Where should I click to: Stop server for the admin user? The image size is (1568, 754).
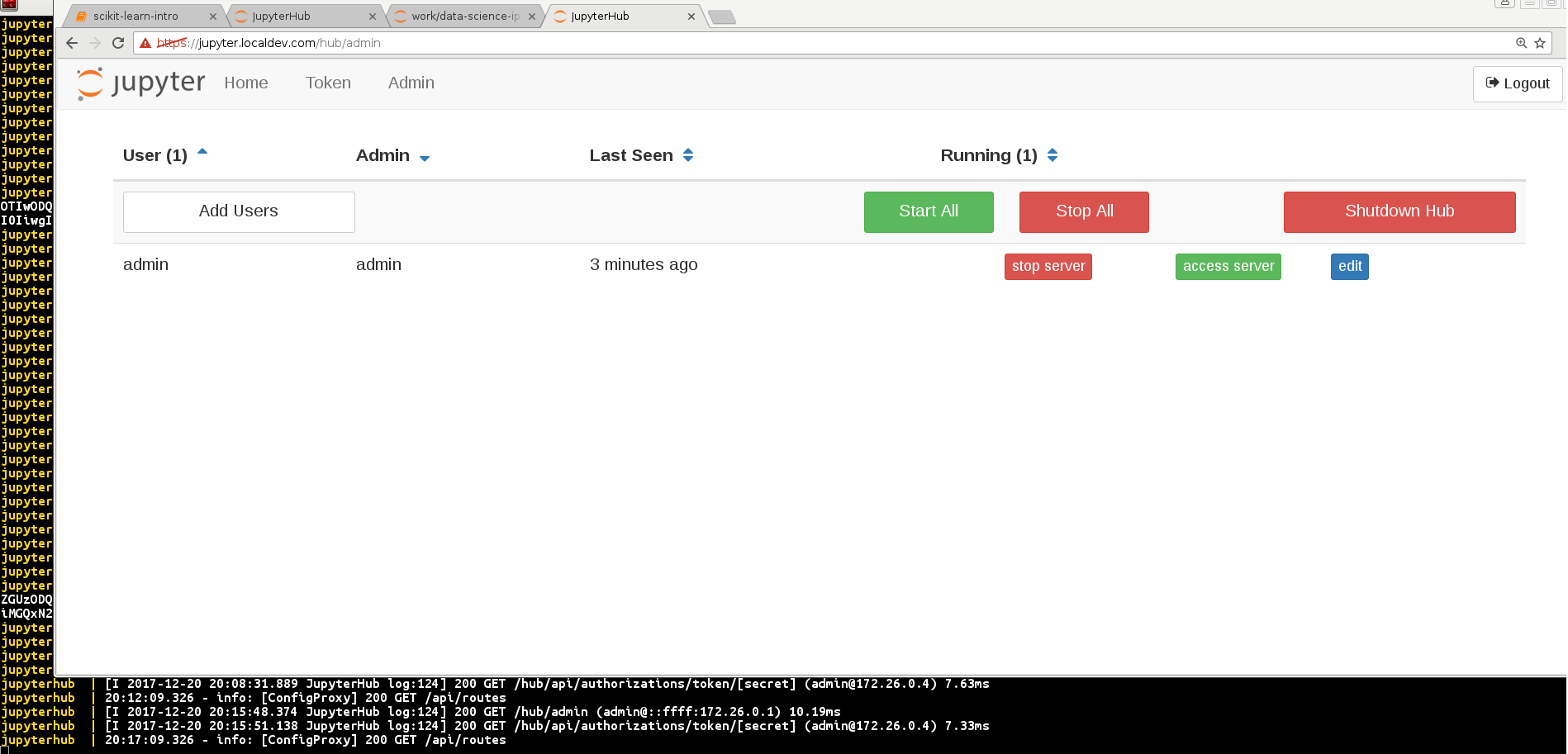pos(1048,267)
